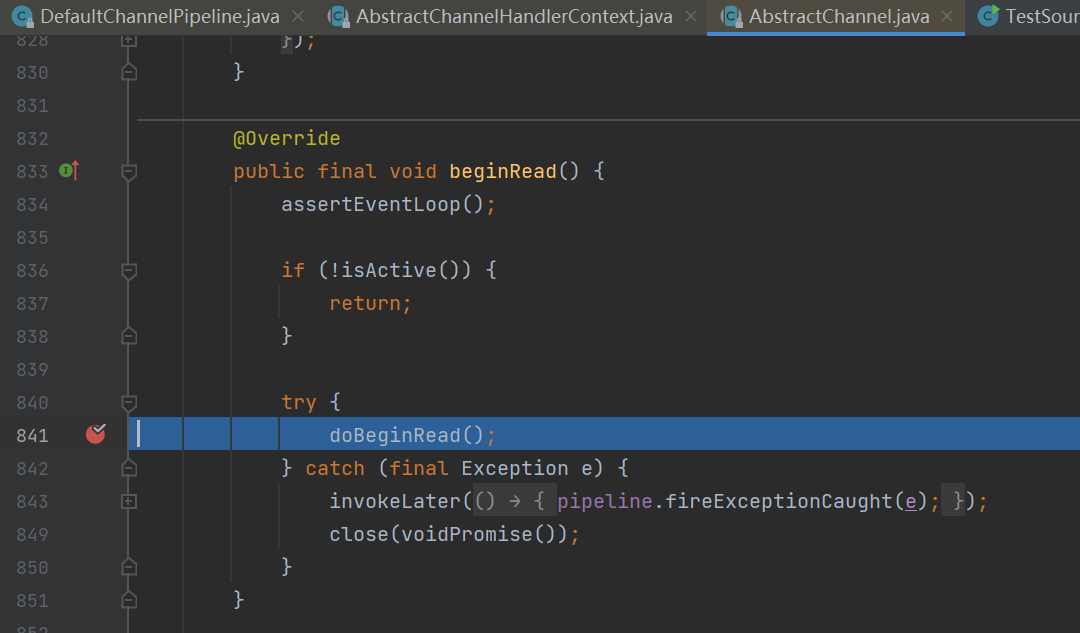Collapse the catch block fold marker
This screenshot has width=1080, height=633.
coord(128,468)
